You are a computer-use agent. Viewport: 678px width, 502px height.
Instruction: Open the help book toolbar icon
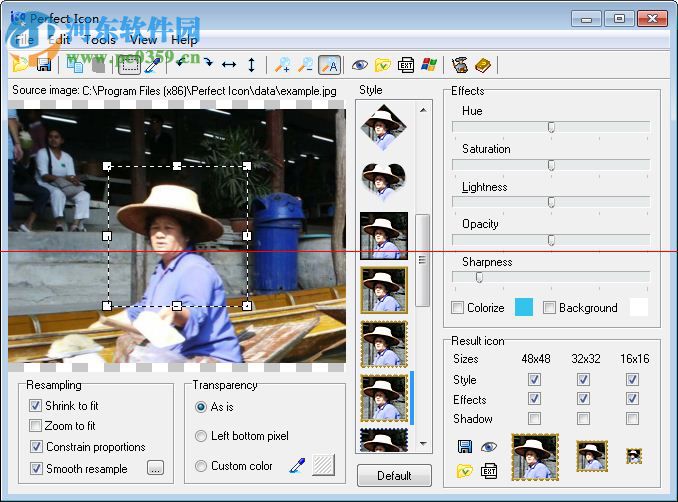tap(483, 65)
